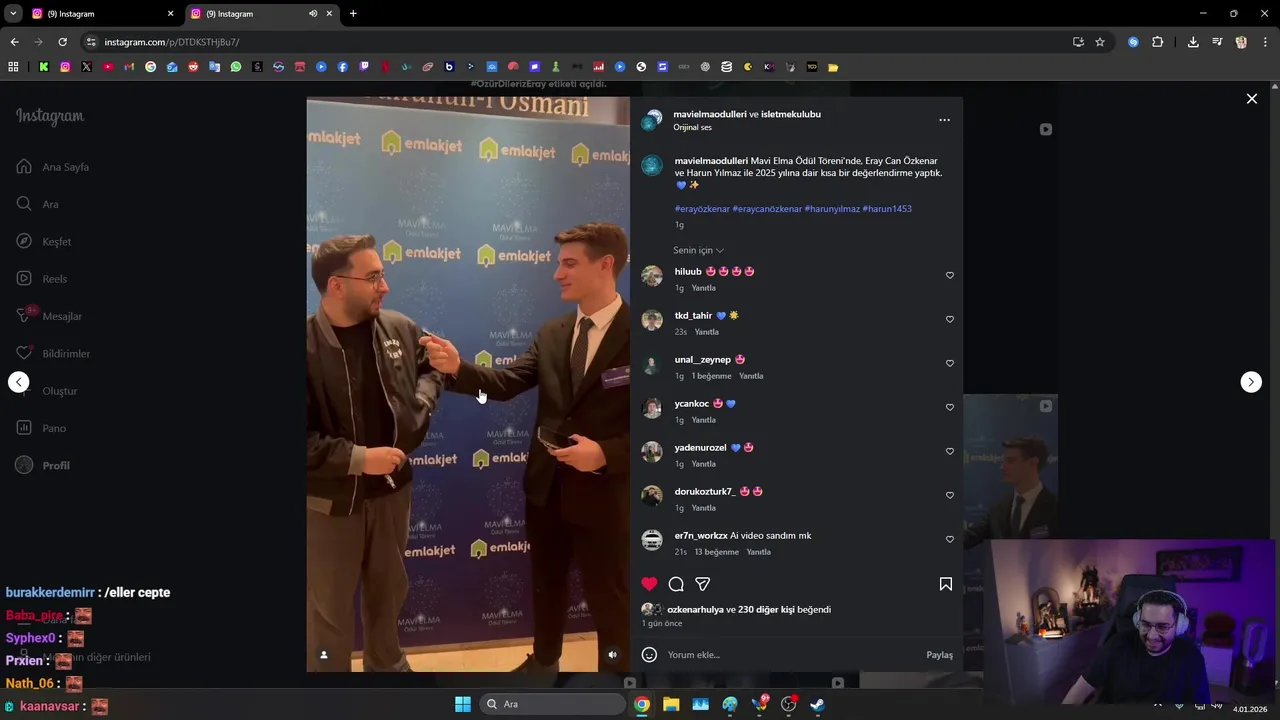Open the YouTube bookmark icon
Viewport: 1280px width, 720px height.
click(x=108, y=67)
